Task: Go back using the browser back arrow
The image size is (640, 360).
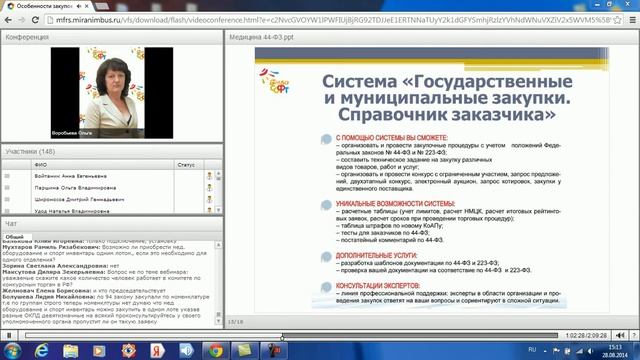Action: pos(8,20)
